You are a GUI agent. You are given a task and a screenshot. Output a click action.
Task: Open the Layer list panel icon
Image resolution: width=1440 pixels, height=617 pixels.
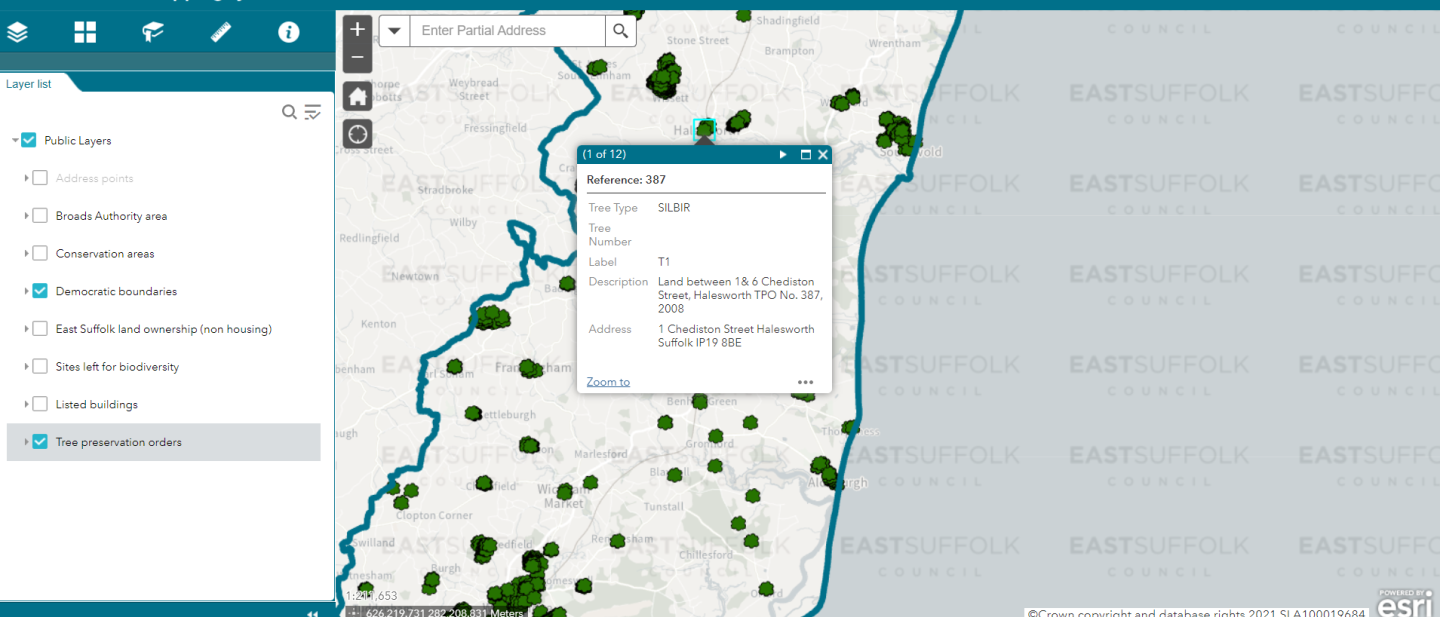(x=17, y=31)
